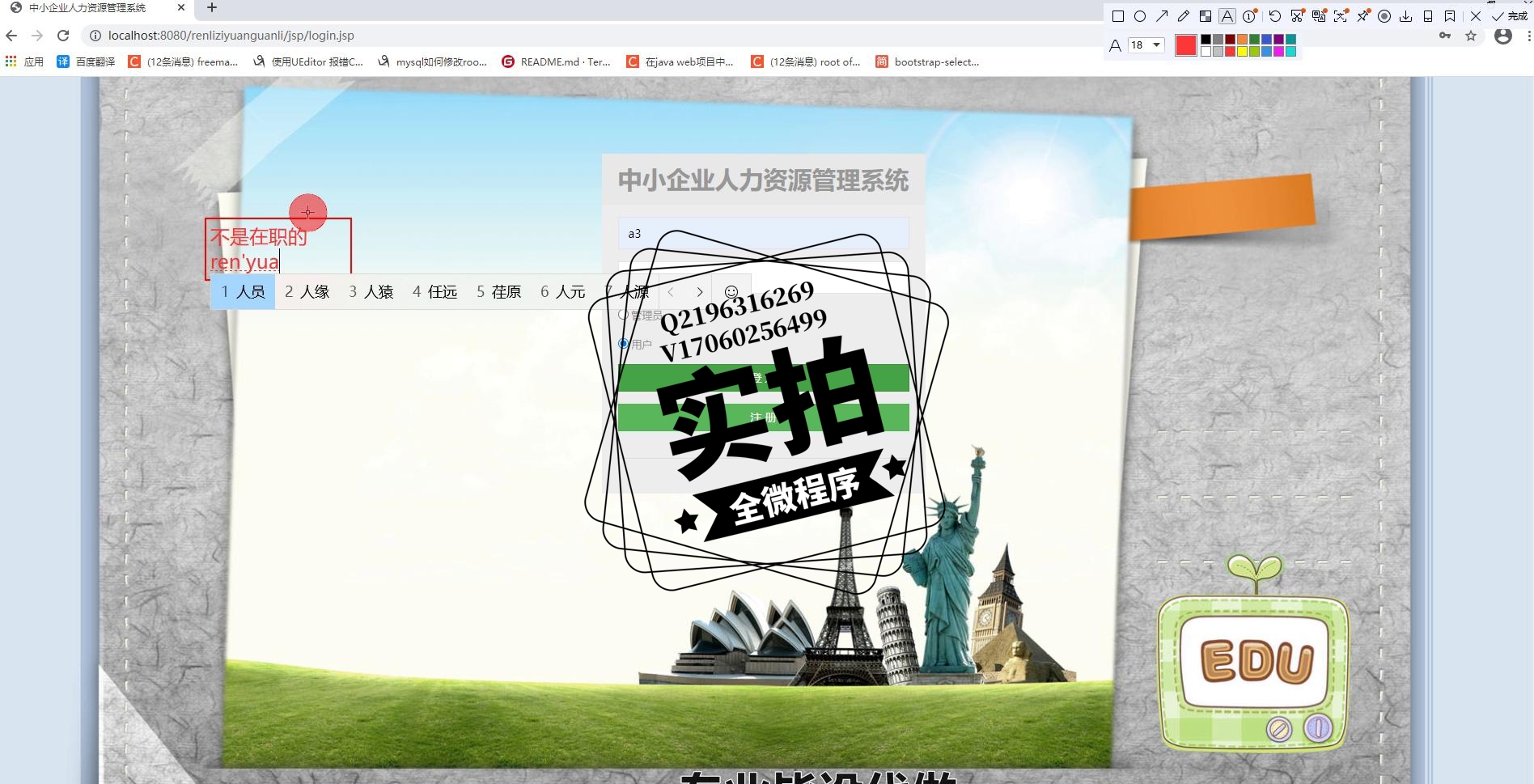Select the mosaic blur tool

pos(1206,16)
